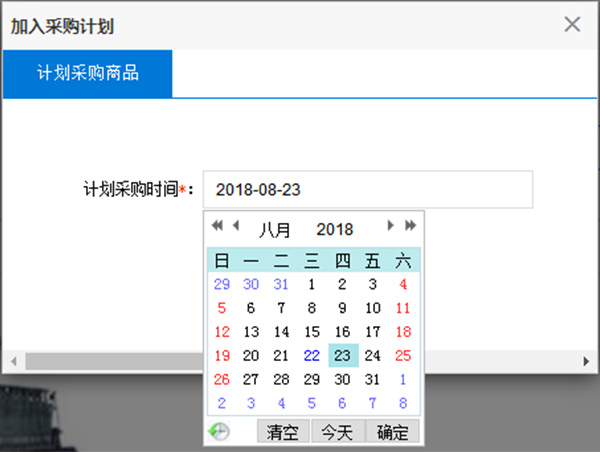Viewport: 600px width, 452px height.
Task: Go to previous month in calendar
Action: coord(236,226)
